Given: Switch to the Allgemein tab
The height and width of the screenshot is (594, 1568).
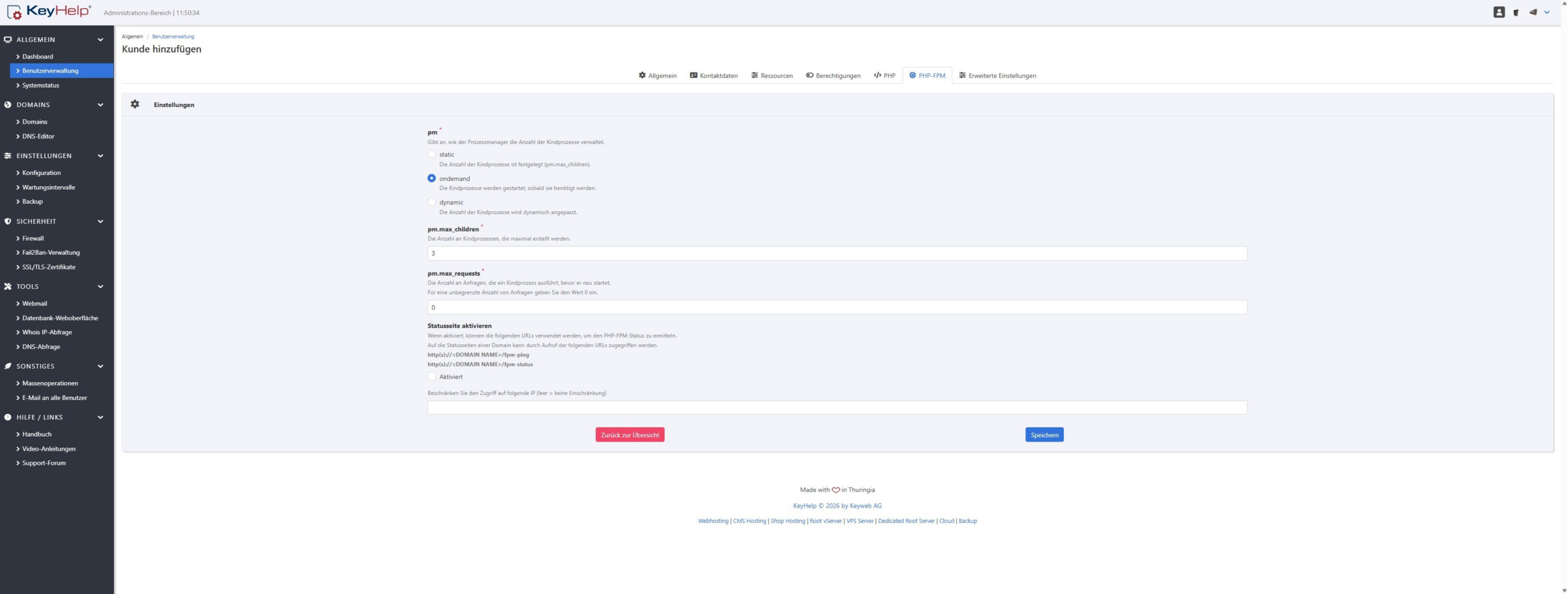Looking at the screenshot, I should point(657,75).
